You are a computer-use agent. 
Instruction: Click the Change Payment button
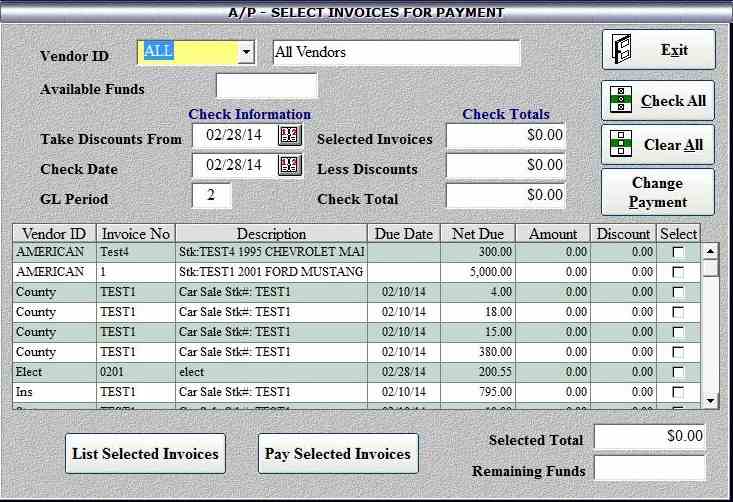point(658,192)
